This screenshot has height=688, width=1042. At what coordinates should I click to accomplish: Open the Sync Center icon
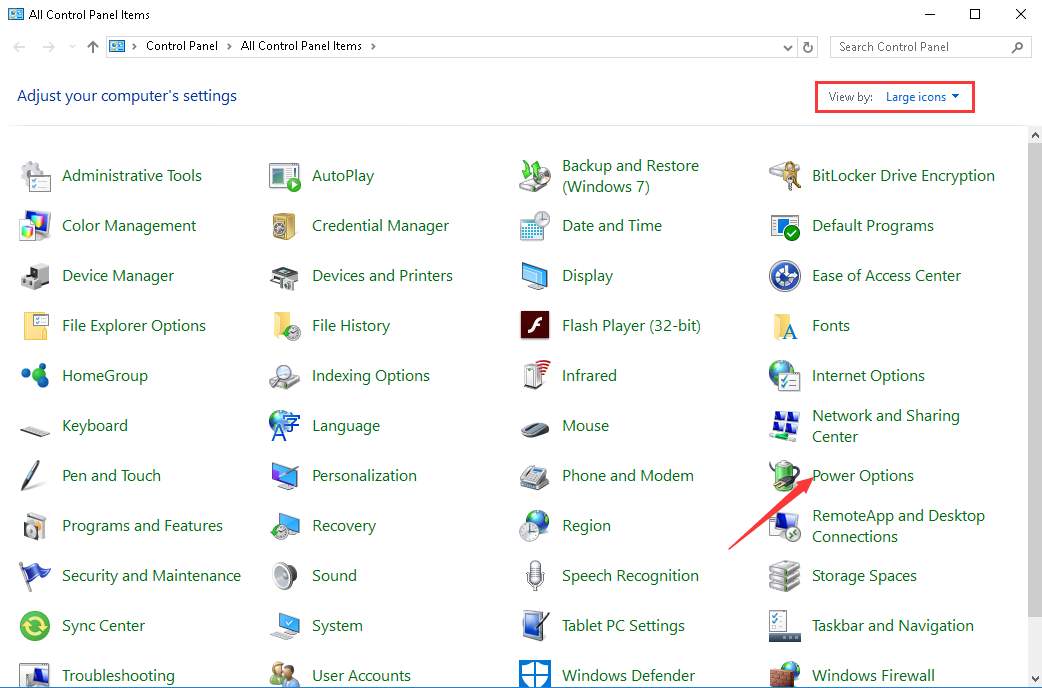pos(35,626)
